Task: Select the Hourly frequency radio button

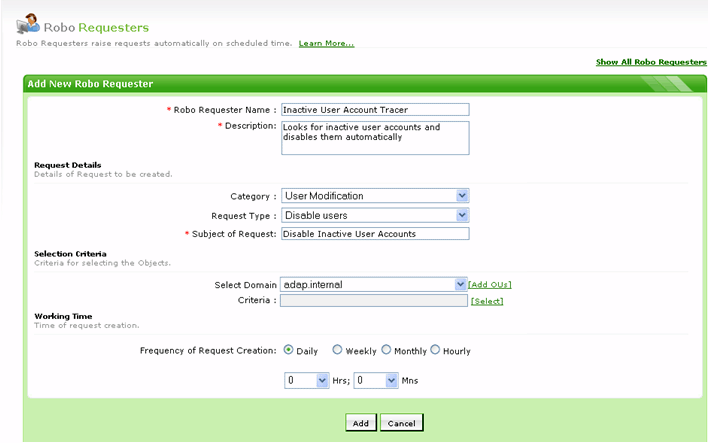Action: [x=435, y=350]
